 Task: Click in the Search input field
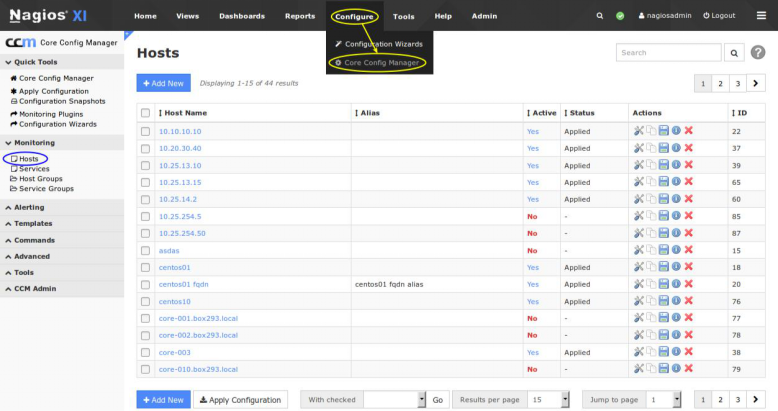point(668,53)
